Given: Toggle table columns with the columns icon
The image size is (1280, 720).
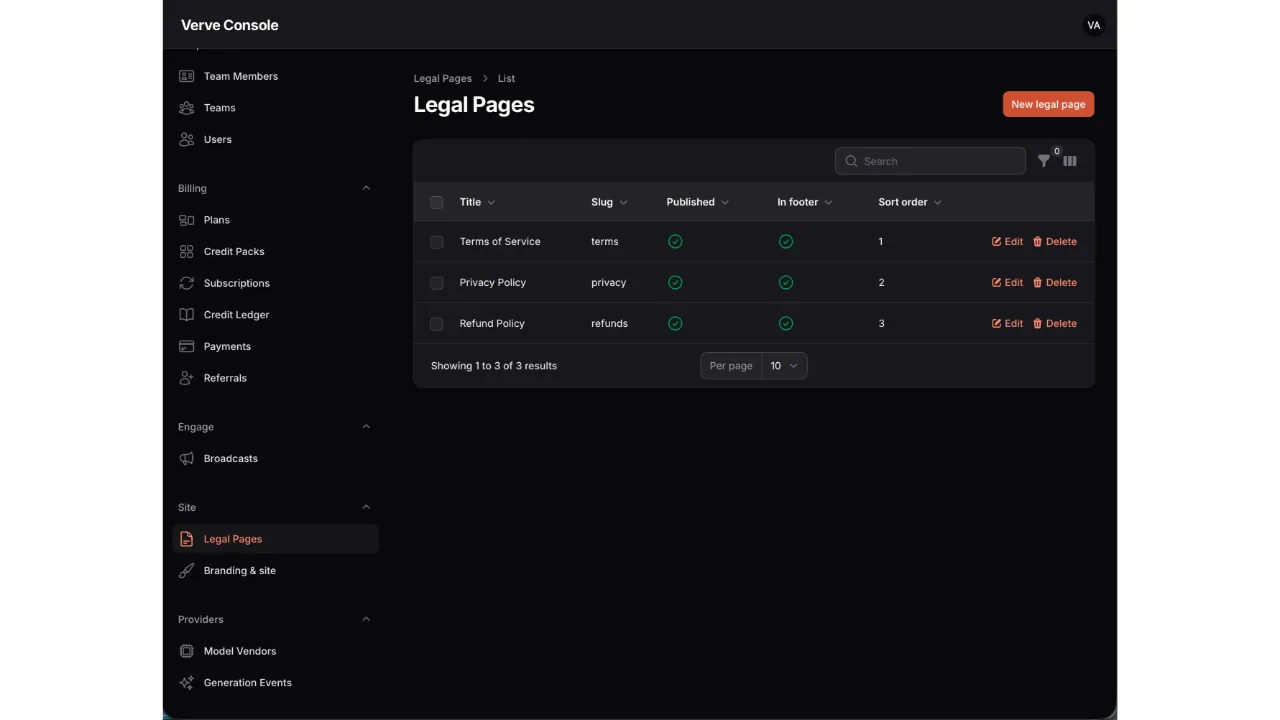Looking at the screenshot, I should point(1070,161).
